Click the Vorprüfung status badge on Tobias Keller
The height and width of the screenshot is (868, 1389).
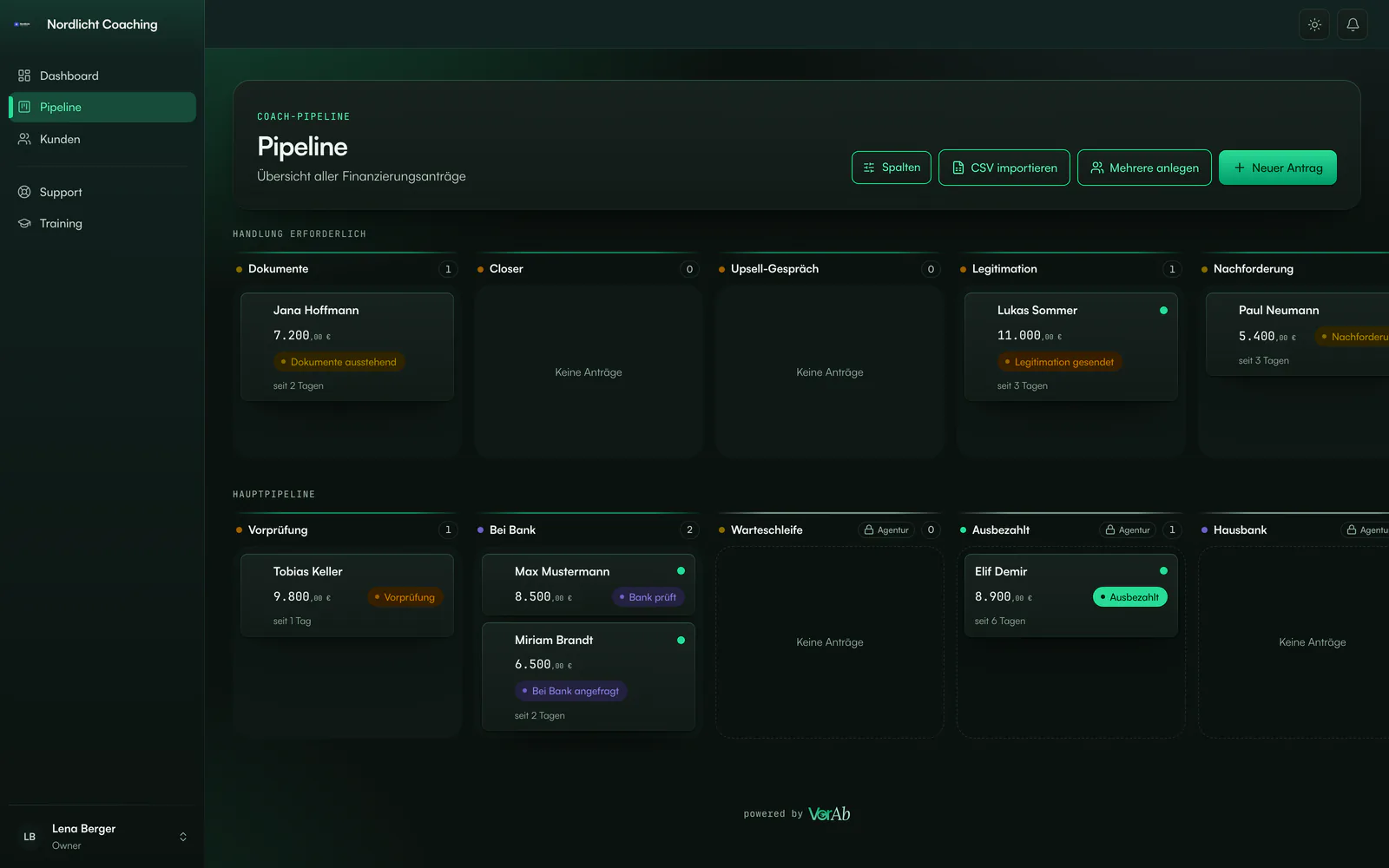coord(405,597)
